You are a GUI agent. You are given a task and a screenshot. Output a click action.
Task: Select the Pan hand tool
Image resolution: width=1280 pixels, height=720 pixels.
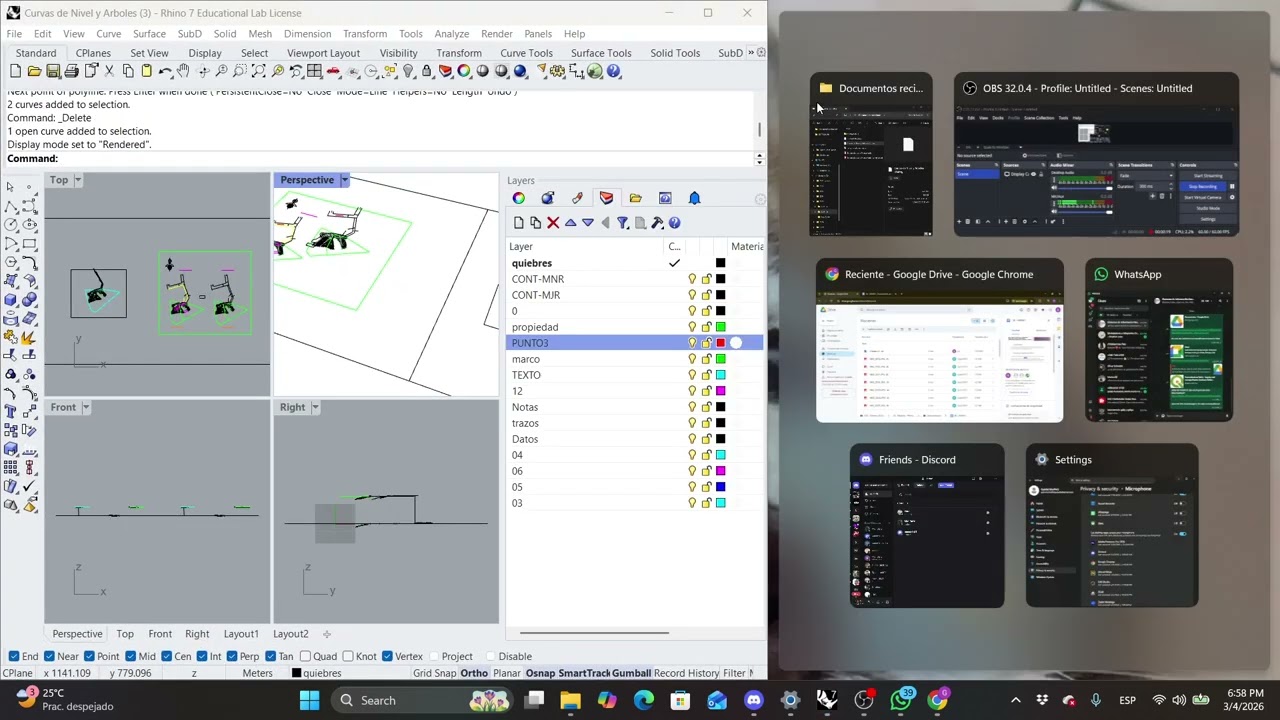(x=183, y=71)
